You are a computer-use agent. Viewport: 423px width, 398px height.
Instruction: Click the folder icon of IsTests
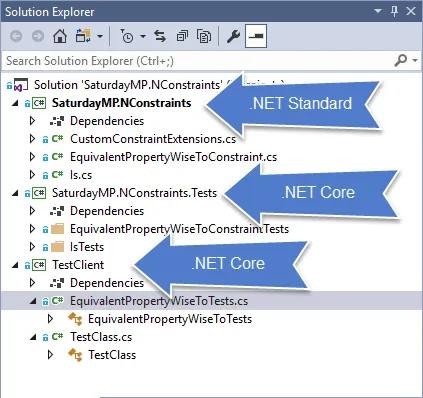tap(58, 247)
